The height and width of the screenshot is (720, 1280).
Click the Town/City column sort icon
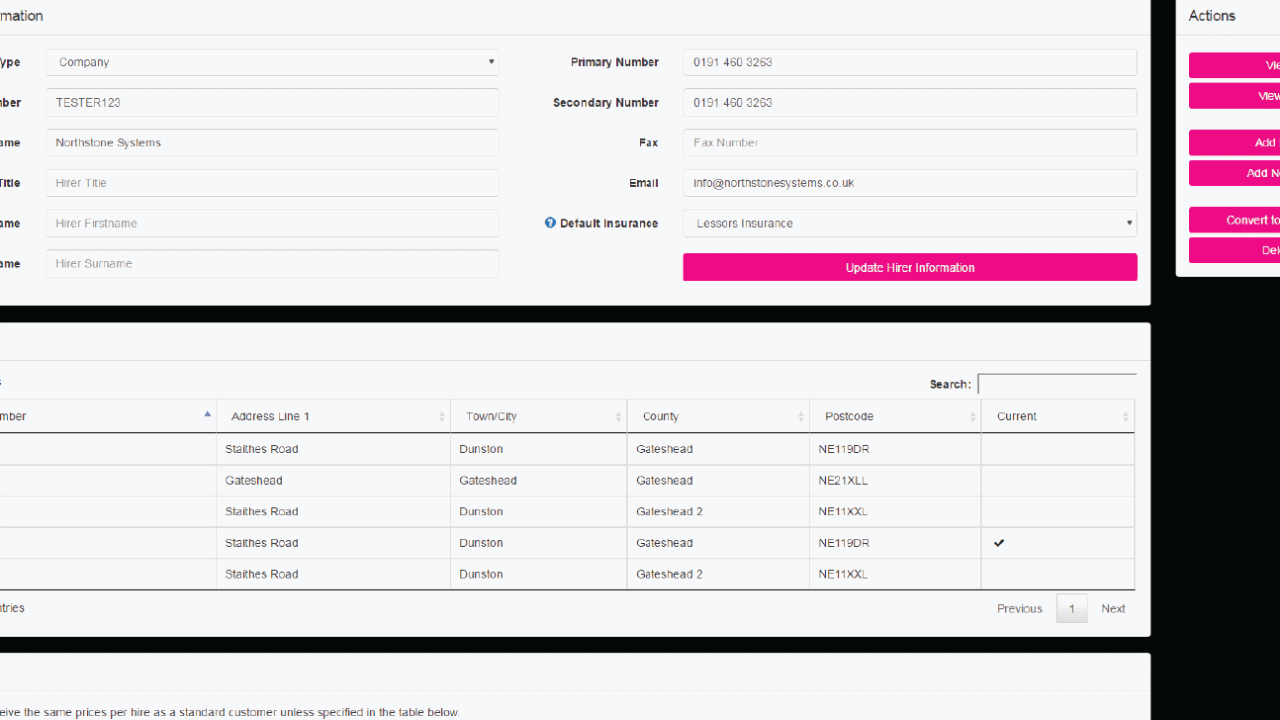coord(618,417)
